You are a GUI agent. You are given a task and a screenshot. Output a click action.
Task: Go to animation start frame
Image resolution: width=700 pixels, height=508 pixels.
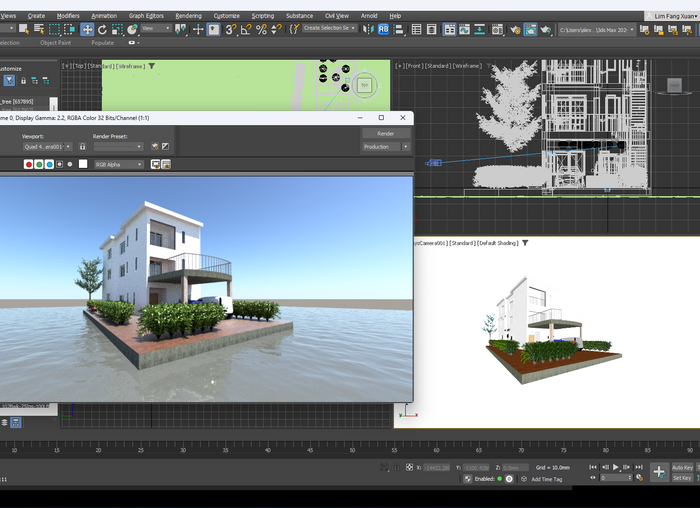point(592,467)
